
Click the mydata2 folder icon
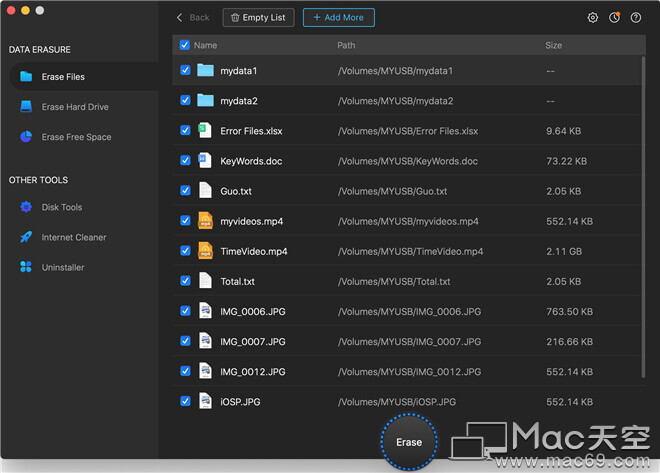pyautogui.click(x=205, y=100)
